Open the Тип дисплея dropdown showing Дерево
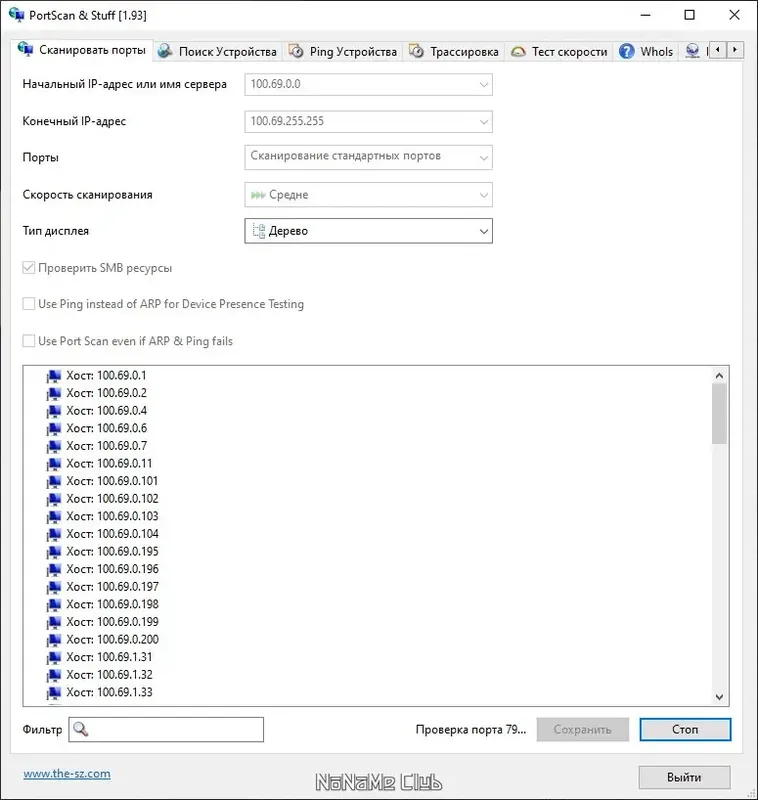The width and height of the screenshot is (758, 800). tap(368, 231)
